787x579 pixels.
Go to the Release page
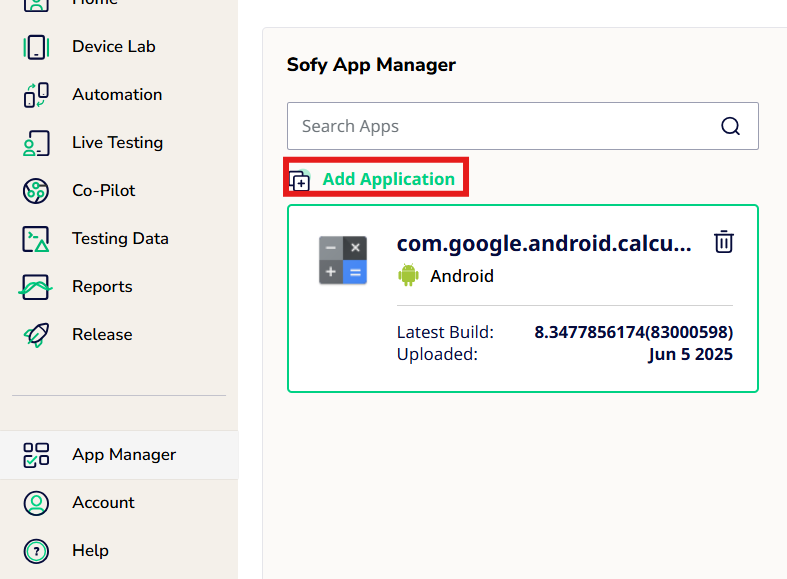102,335
